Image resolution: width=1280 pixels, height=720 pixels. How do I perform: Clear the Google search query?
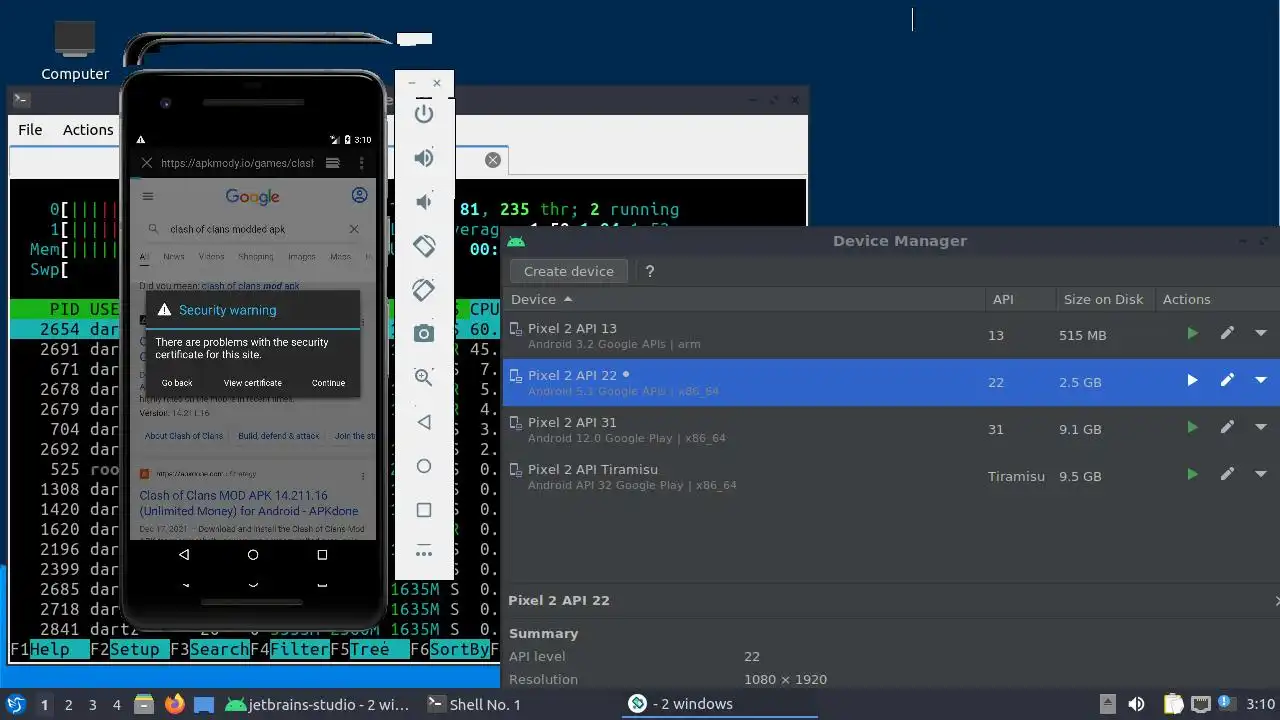point(353,229)
